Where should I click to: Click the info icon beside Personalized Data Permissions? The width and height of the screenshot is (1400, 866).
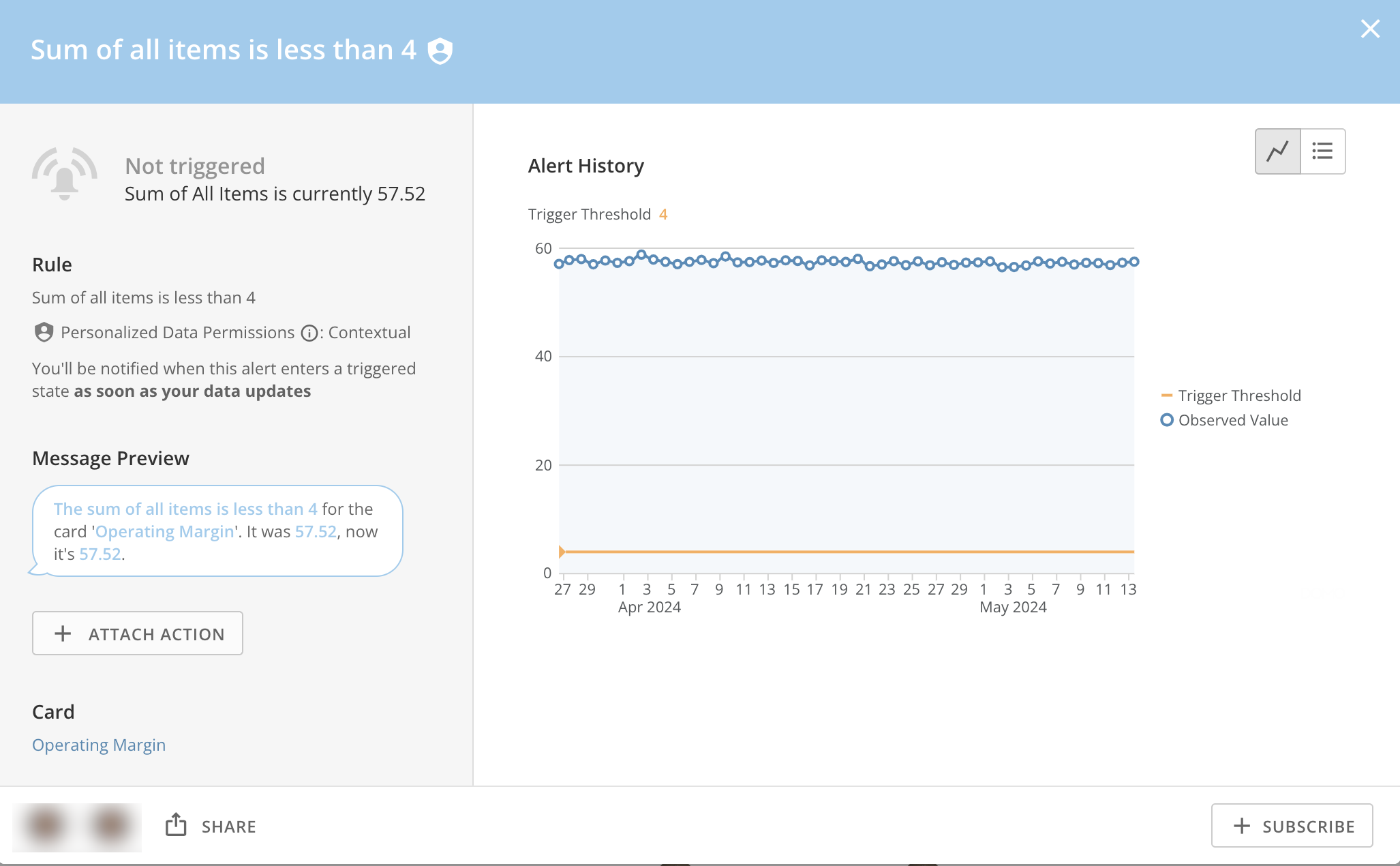click(309, 333)
